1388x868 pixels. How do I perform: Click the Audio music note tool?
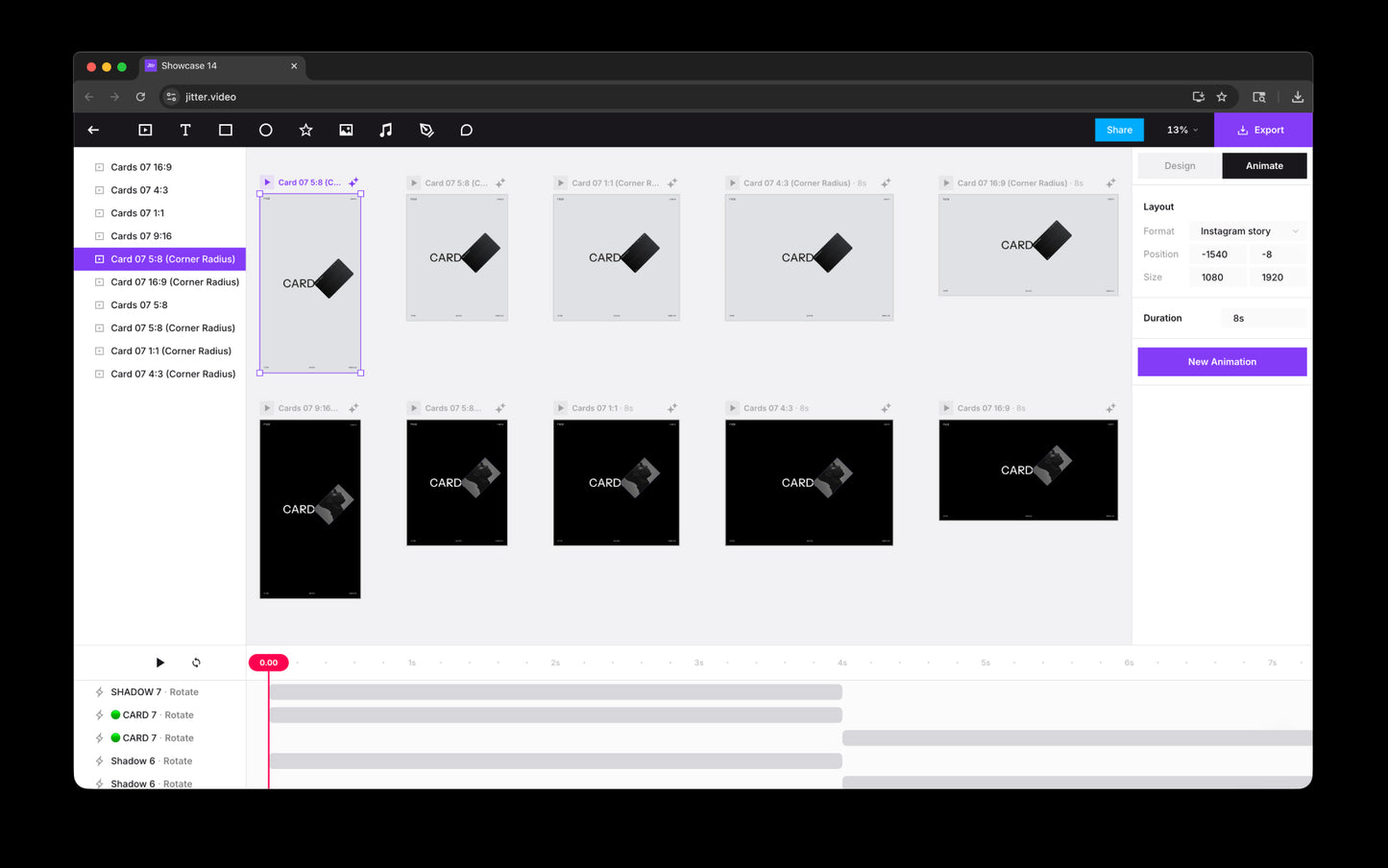[x=386, y=130]
